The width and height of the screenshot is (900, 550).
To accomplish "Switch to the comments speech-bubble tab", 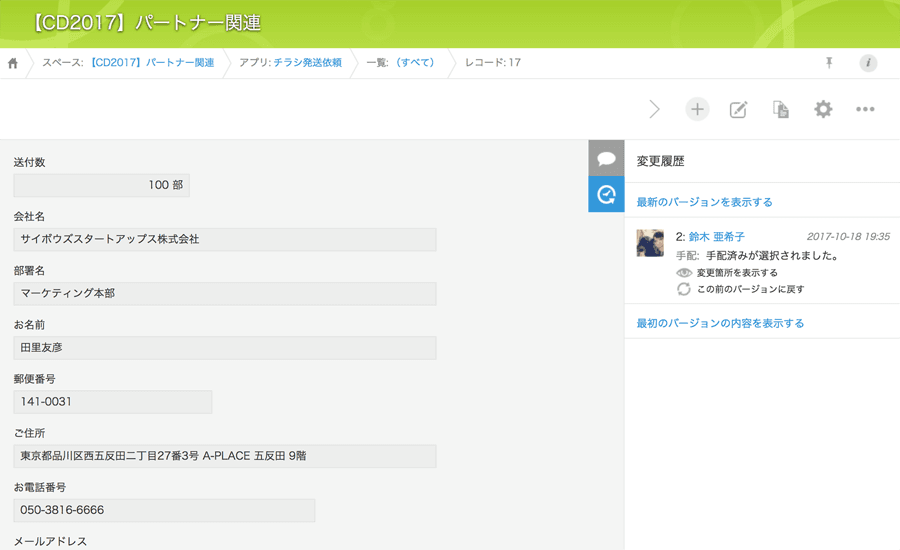I will pos(606,158).
